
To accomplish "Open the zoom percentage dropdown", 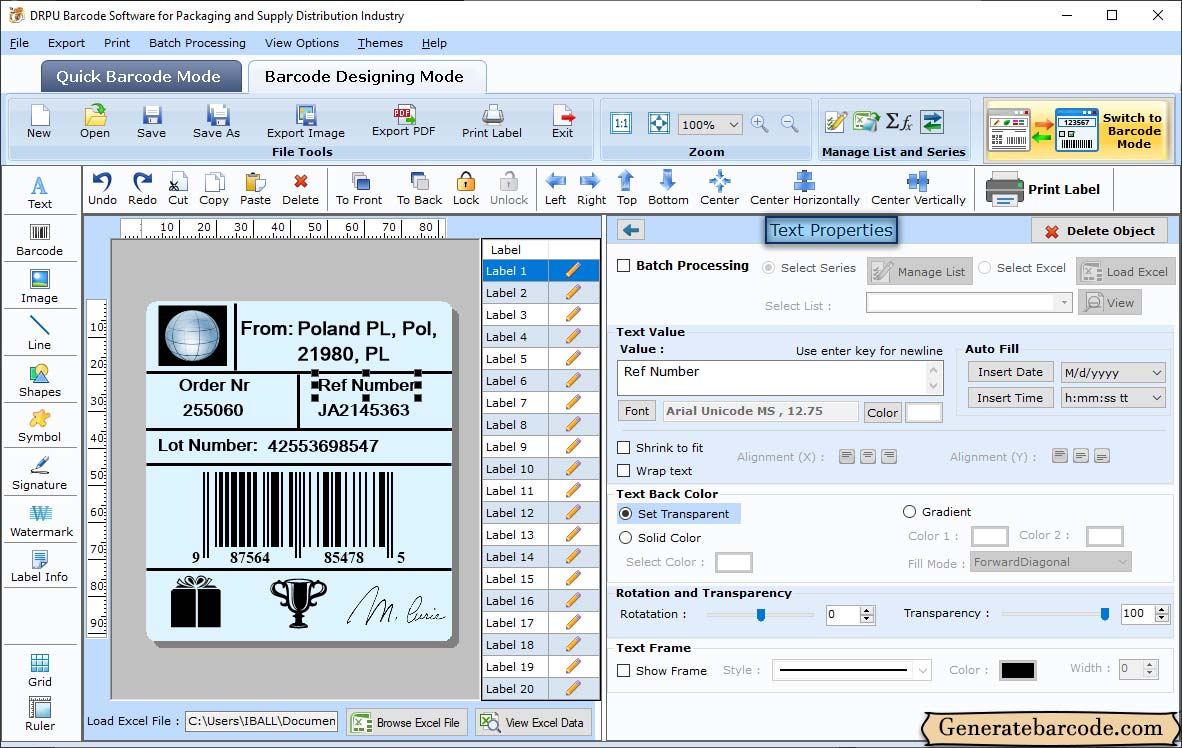I will 733,124.
